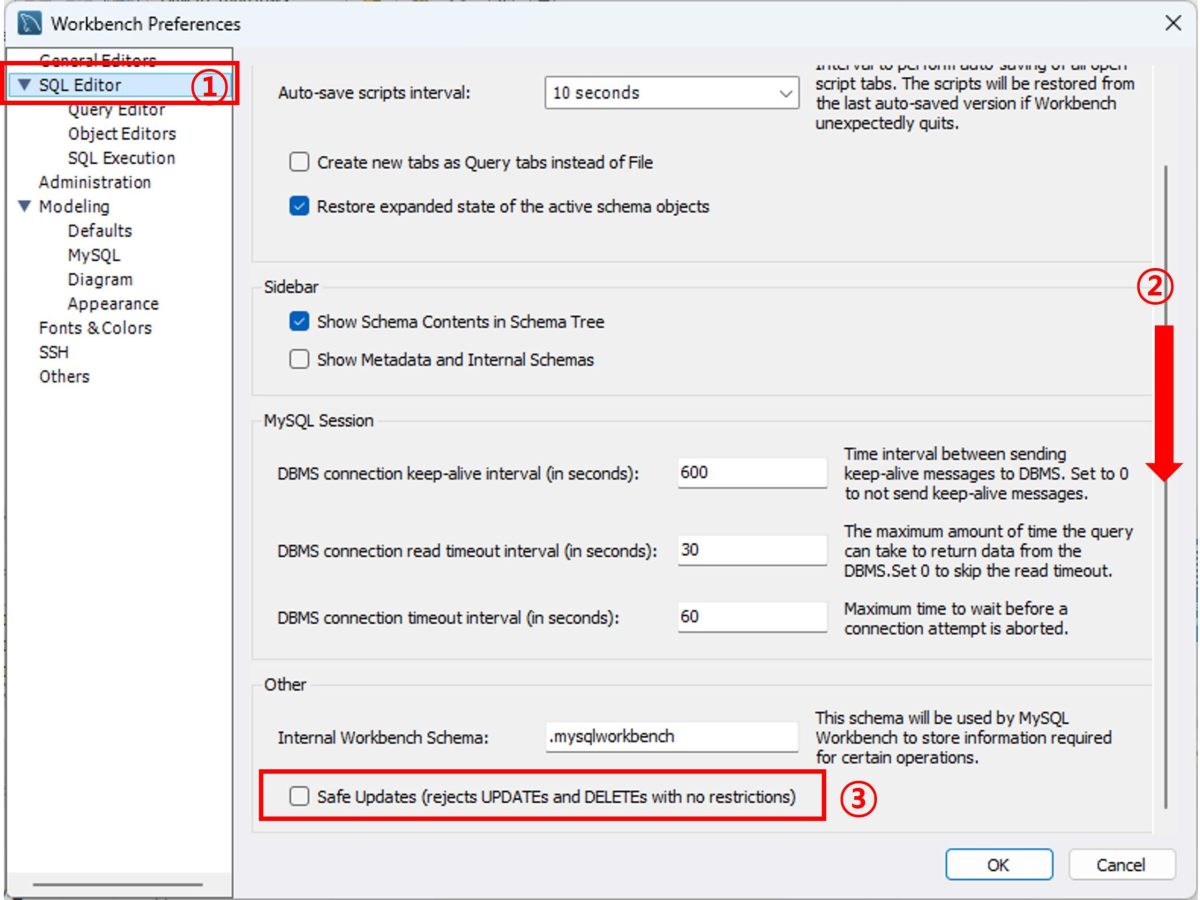The image size is (1200, 900).
Task: Disable Restore expanded state of active schema objects
Action: pyautogui.click(x=299, y=207)
